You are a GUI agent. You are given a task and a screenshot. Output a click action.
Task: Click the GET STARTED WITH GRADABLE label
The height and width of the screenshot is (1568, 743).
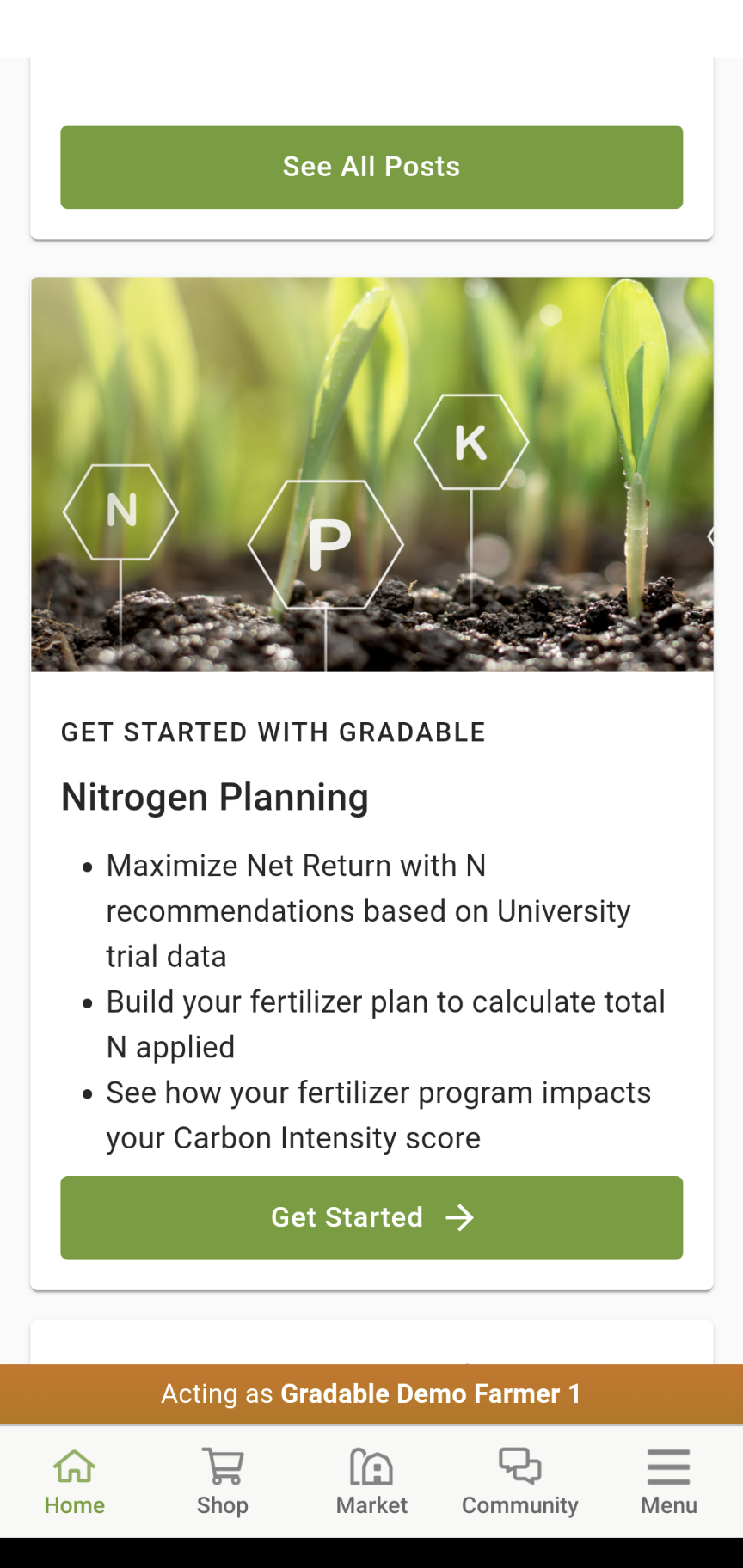(273, 732)
